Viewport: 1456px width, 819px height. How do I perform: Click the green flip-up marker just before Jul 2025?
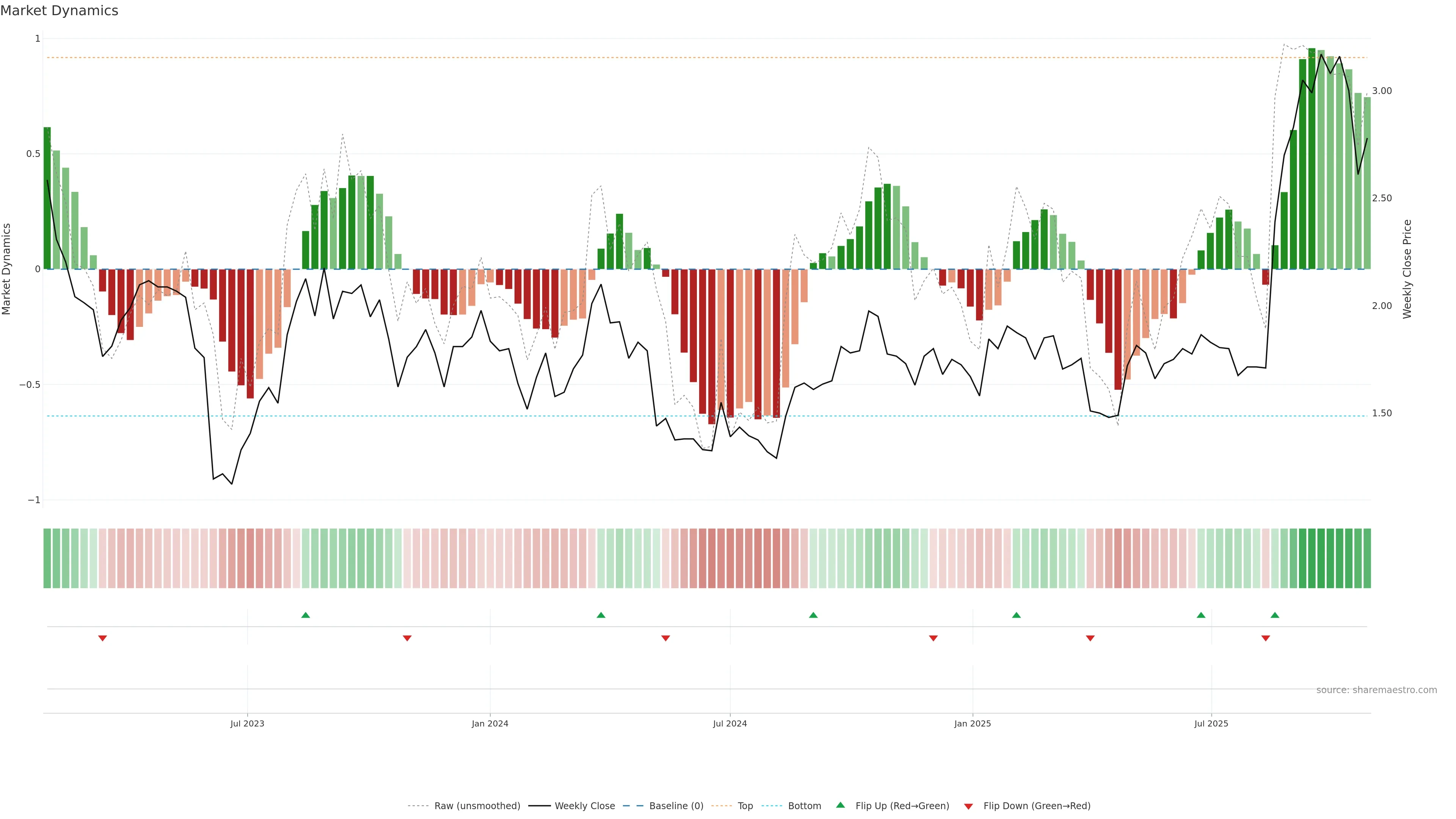[x=1200, y=615]
